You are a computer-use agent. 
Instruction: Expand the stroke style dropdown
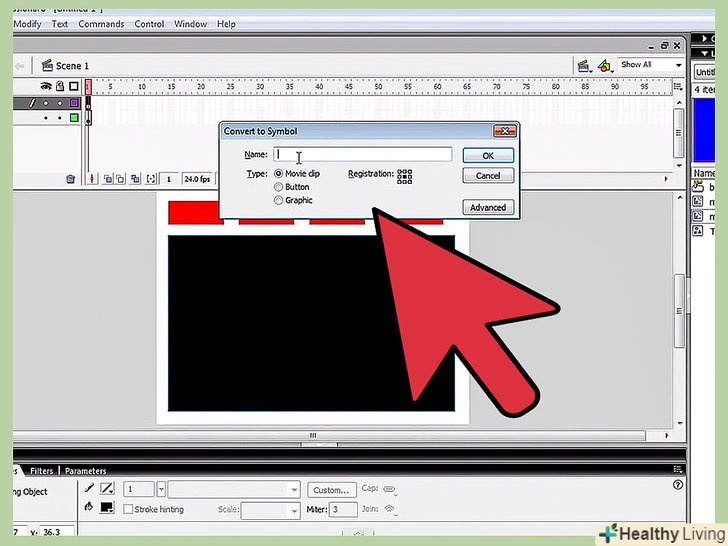pos(293,490)
